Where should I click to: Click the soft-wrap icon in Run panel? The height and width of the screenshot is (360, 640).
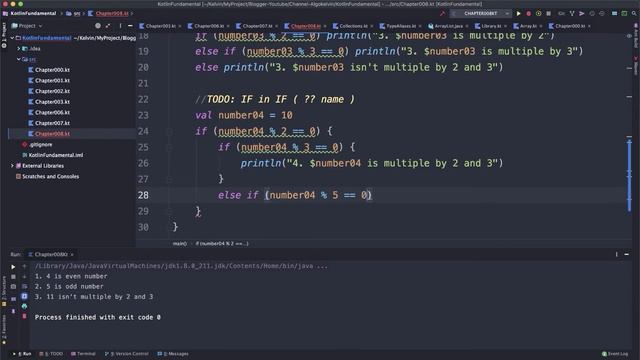click(24, 287)
